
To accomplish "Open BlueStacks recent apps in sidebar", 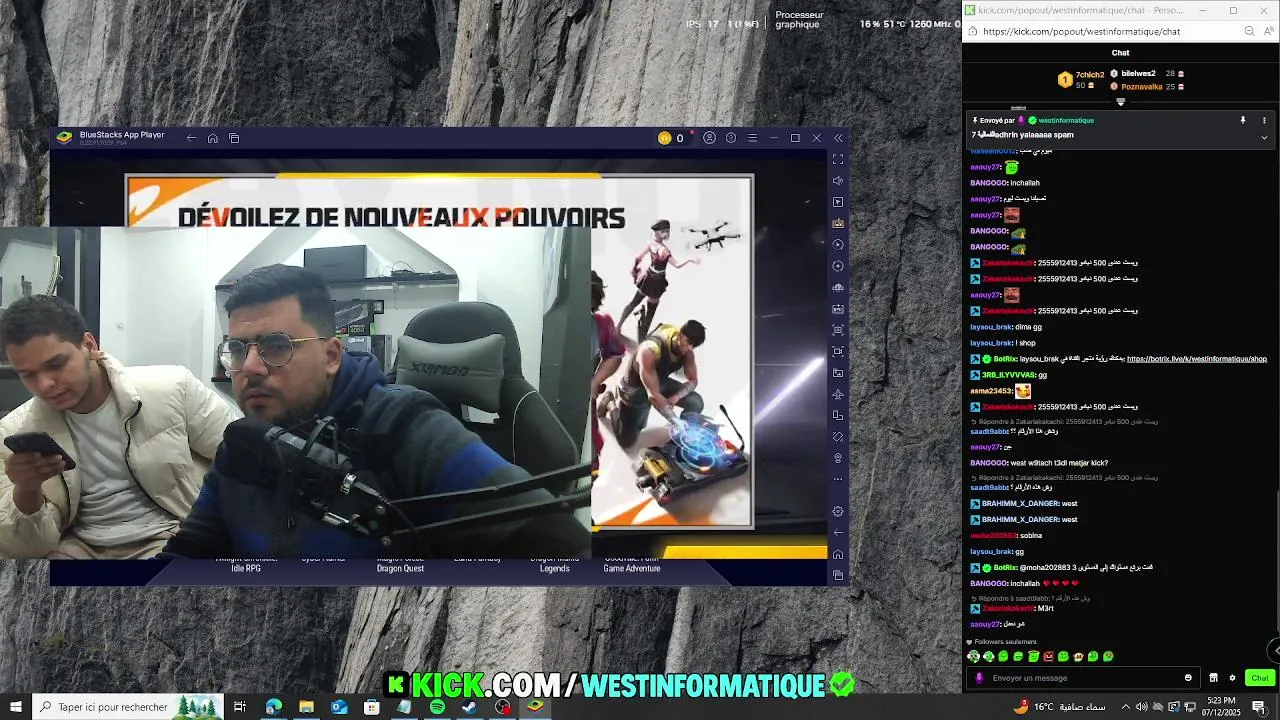I will pos(838,575).
